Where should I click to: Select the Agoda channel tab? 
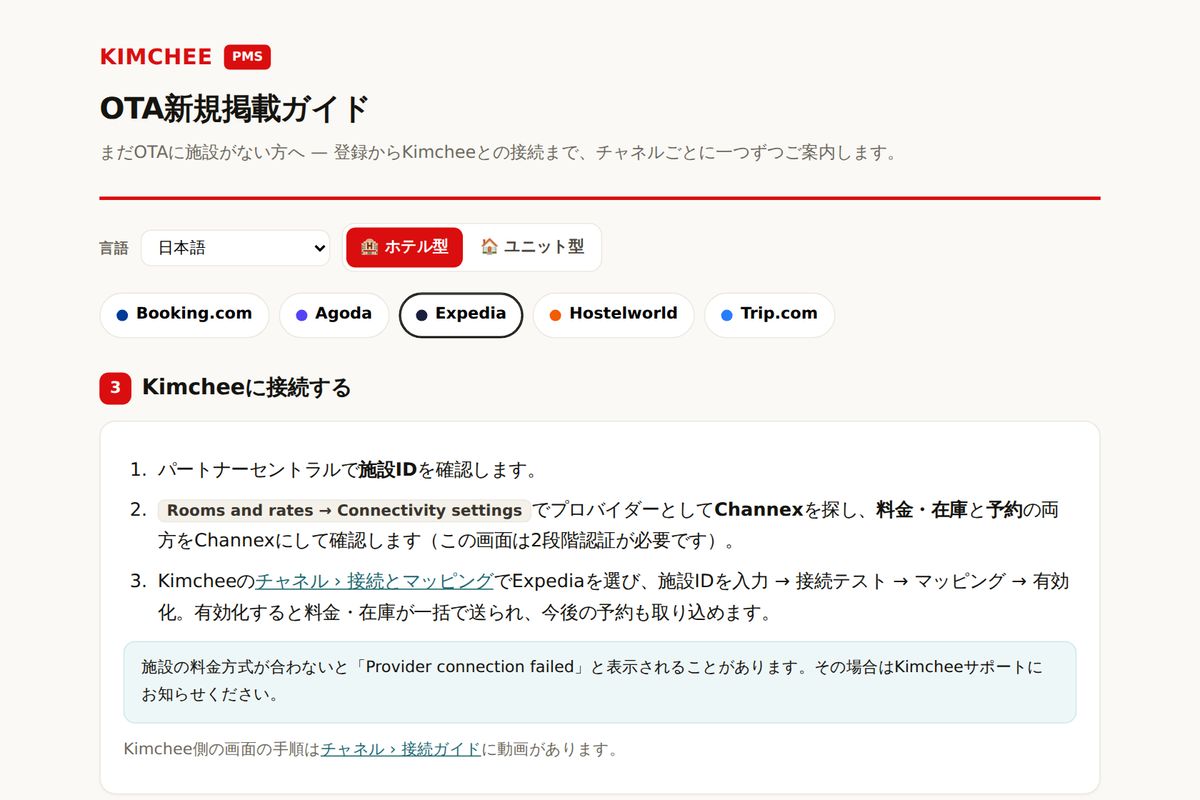click(x=334, y=315)
